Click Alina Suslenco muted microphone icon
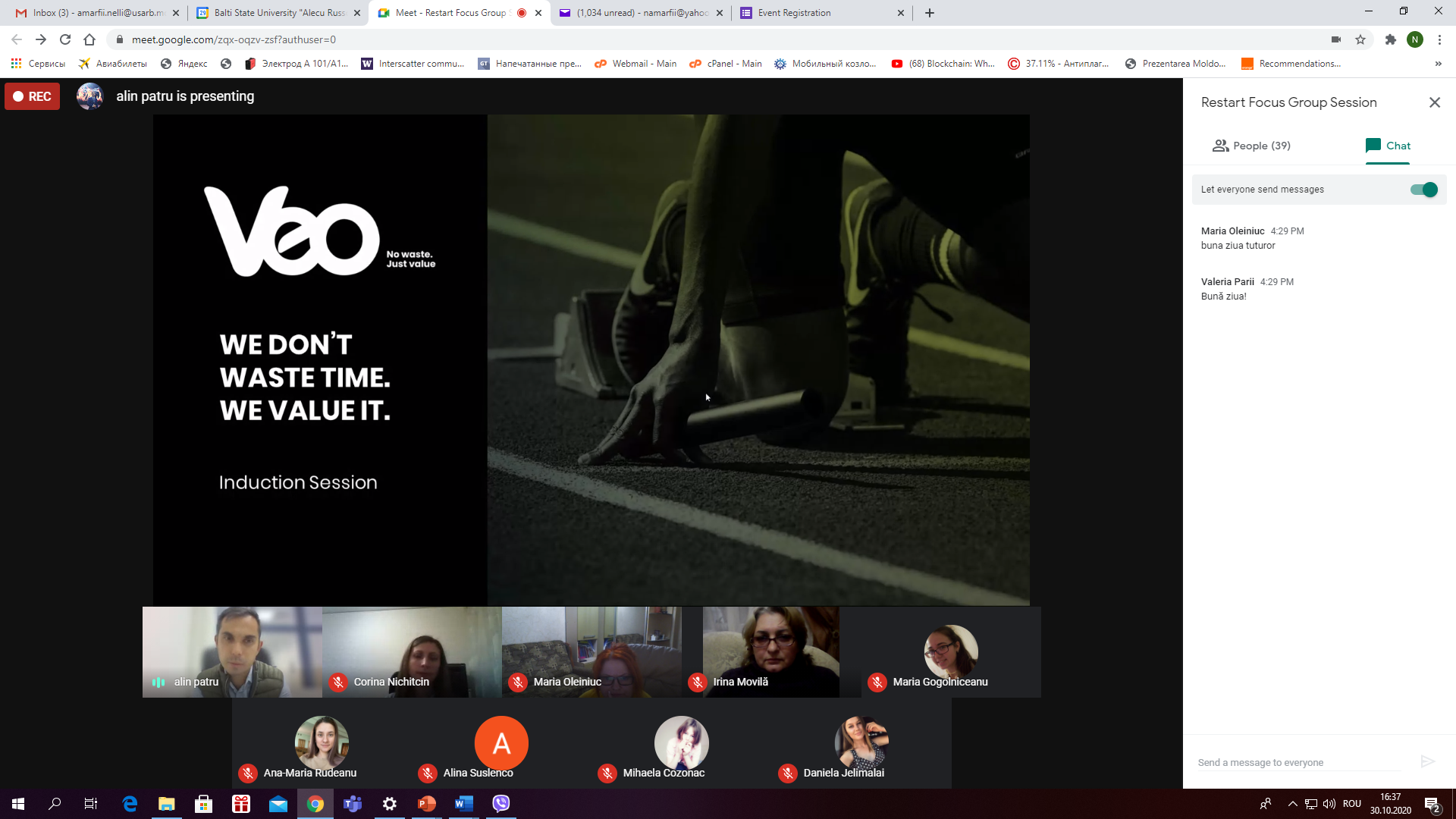This screenshot has width=1456, height=819. click(428, 773)
